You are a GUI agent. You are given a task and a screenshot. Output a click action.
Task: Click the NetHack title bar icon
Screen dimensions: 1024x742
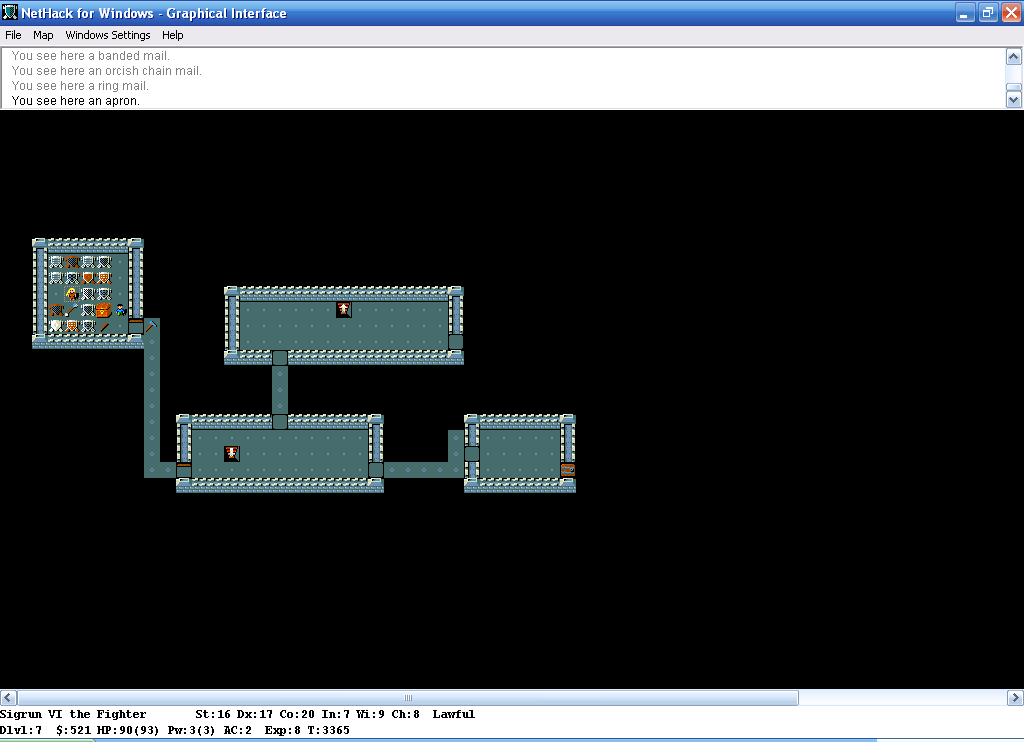tap(10, 12)
